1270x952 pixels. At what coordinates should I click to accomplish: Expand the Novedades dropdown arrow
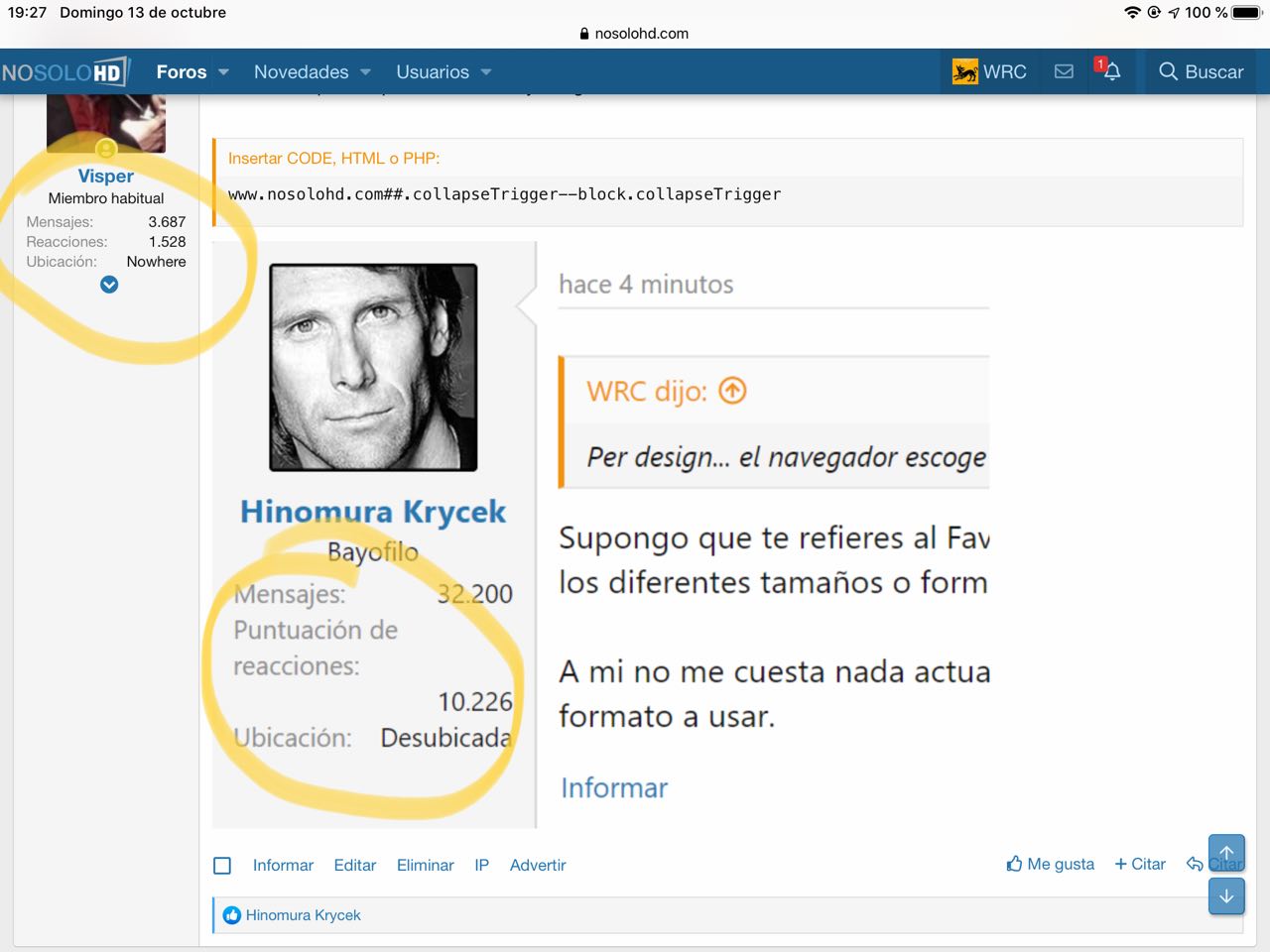pyautogui.click(x=366, y=72)
